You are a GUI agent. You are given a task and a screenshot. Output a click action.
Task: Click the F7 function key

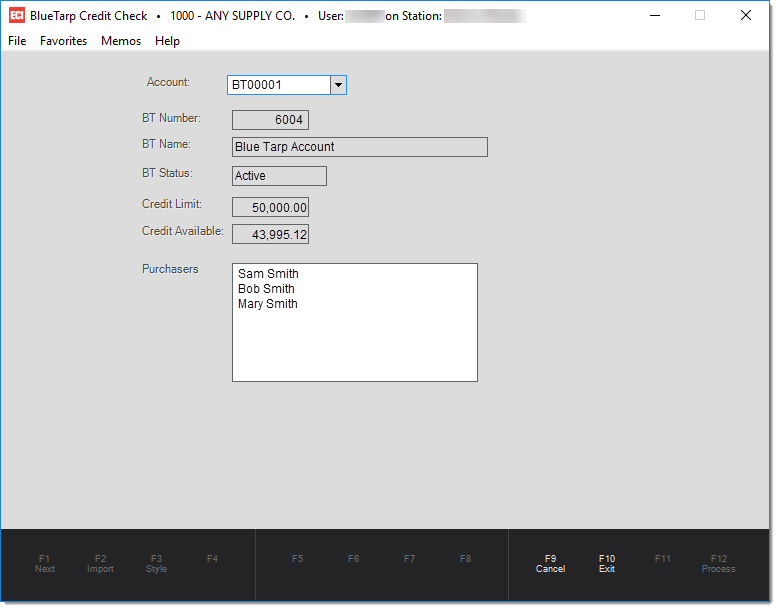coord(409,559)
